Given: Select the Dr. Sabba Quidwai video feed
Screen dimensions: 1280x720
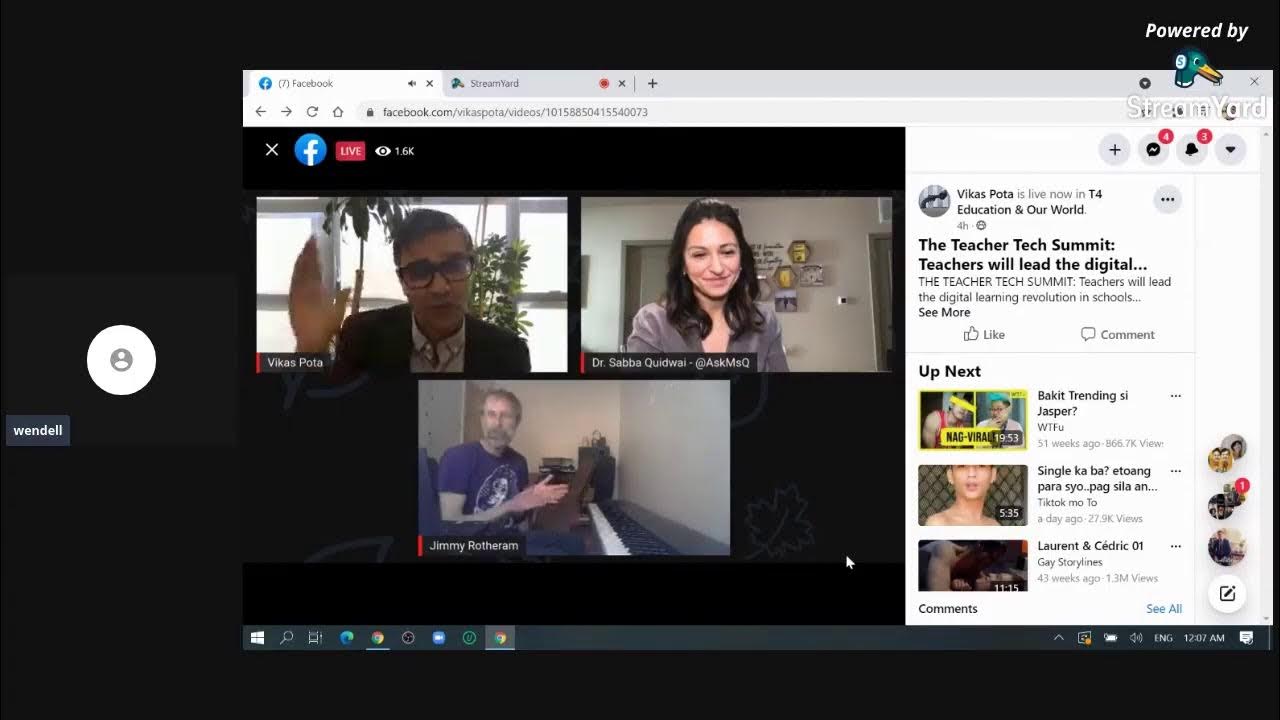Looking at the screenshot, I should (736, 285).
